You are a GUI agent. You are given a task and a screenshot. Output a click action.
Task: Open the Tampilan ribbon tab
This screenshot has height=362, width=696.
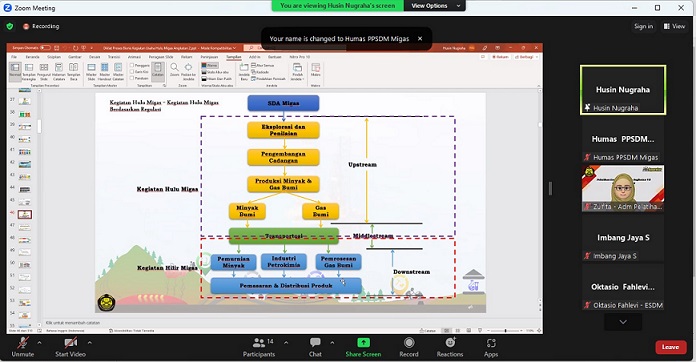pyautogui.click(x=234, y=57)
